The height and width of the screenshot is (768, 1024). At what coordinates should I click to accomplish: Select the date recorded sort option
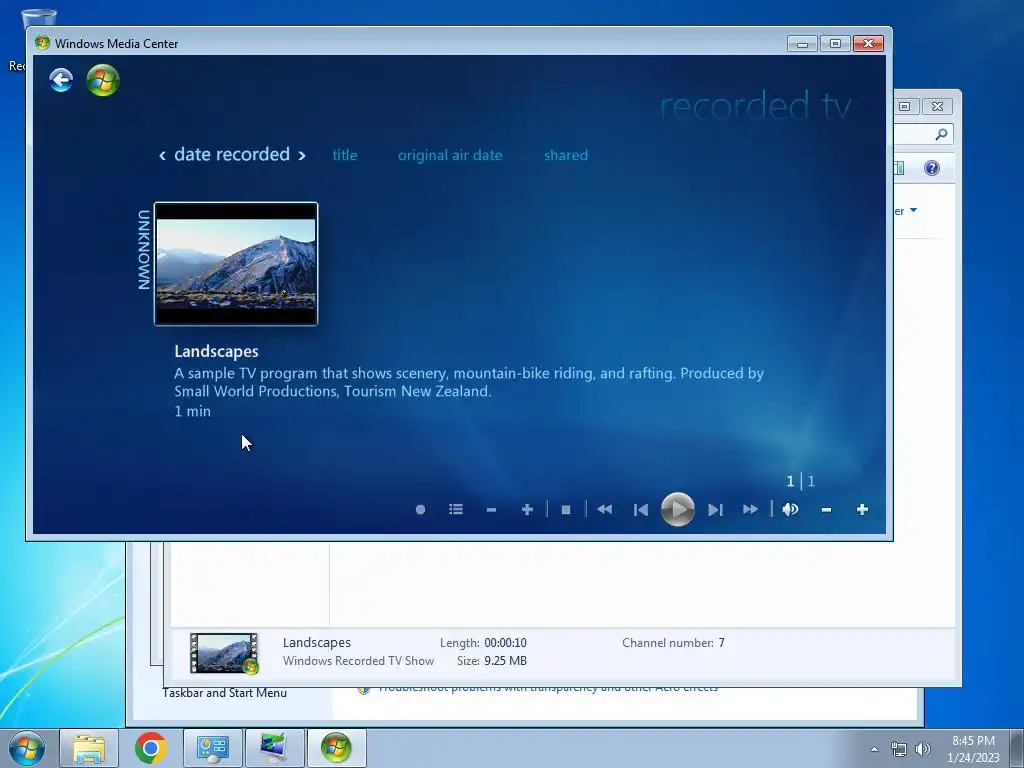232,155
